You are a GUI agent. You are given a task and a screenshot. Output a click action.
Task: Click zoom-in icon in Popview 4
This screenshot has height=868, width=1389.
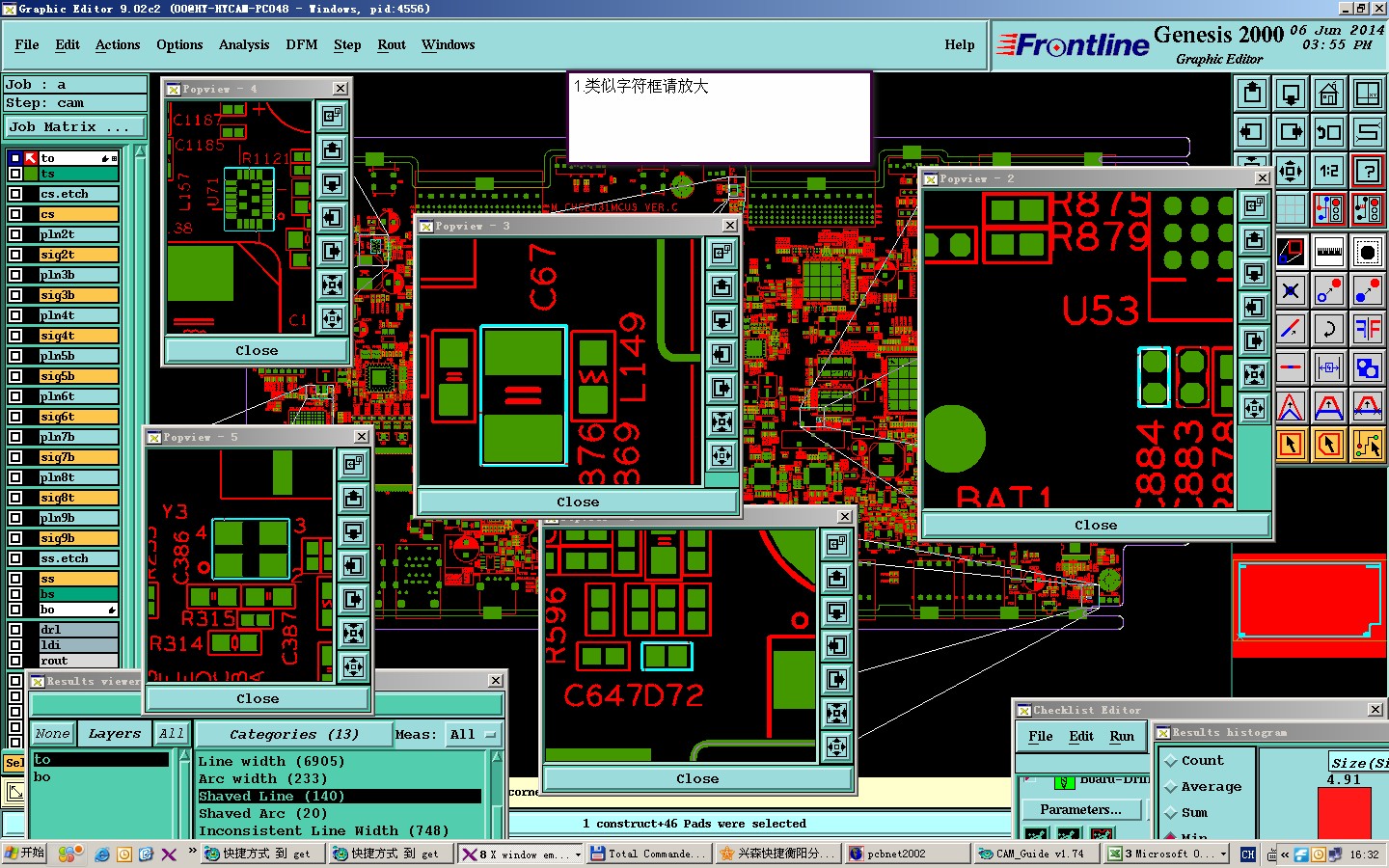click(x=332, y=285)
